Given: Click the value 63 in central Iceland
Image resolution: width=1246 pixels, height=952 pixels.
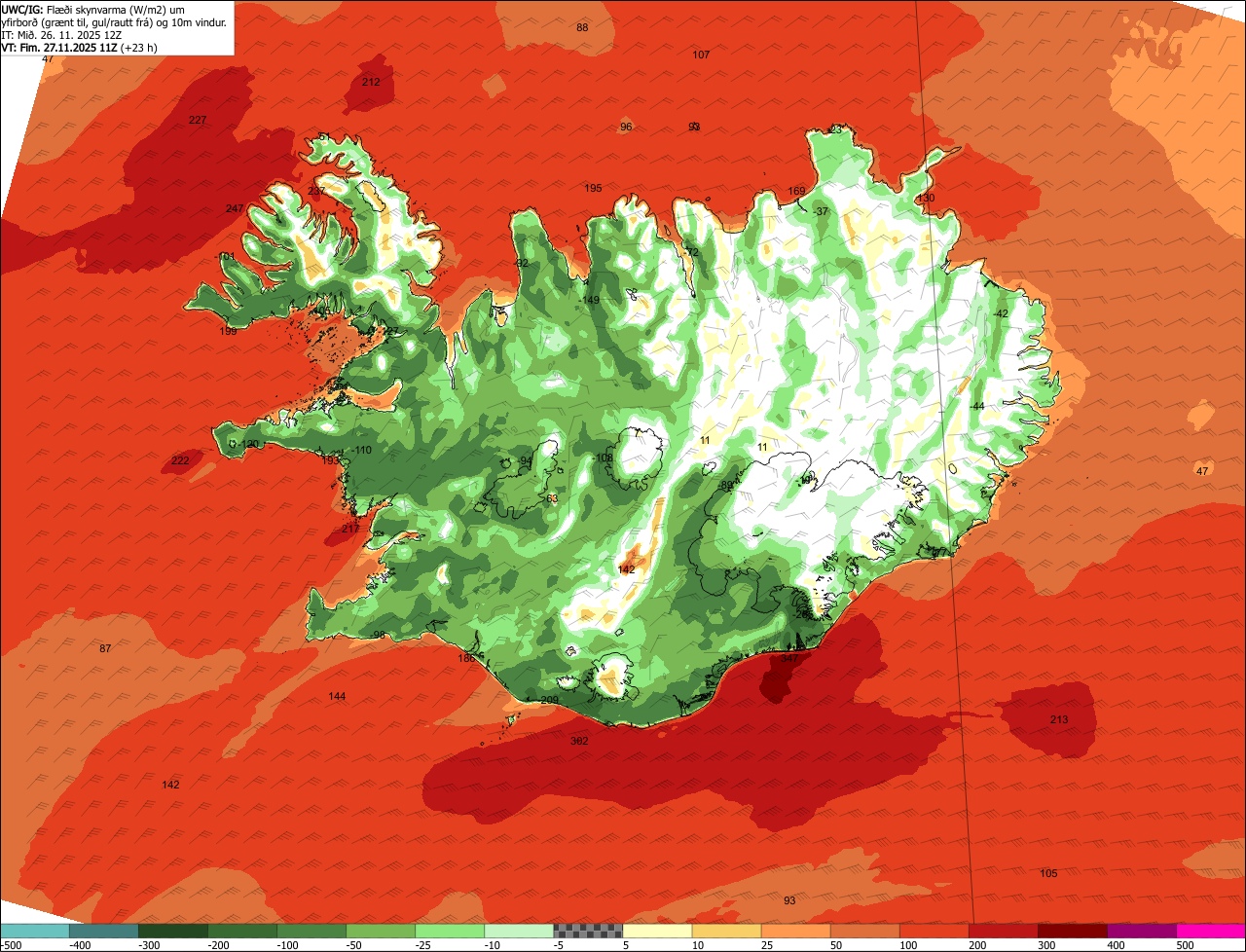Looking at the screenshot, I should tap(552, 499).
